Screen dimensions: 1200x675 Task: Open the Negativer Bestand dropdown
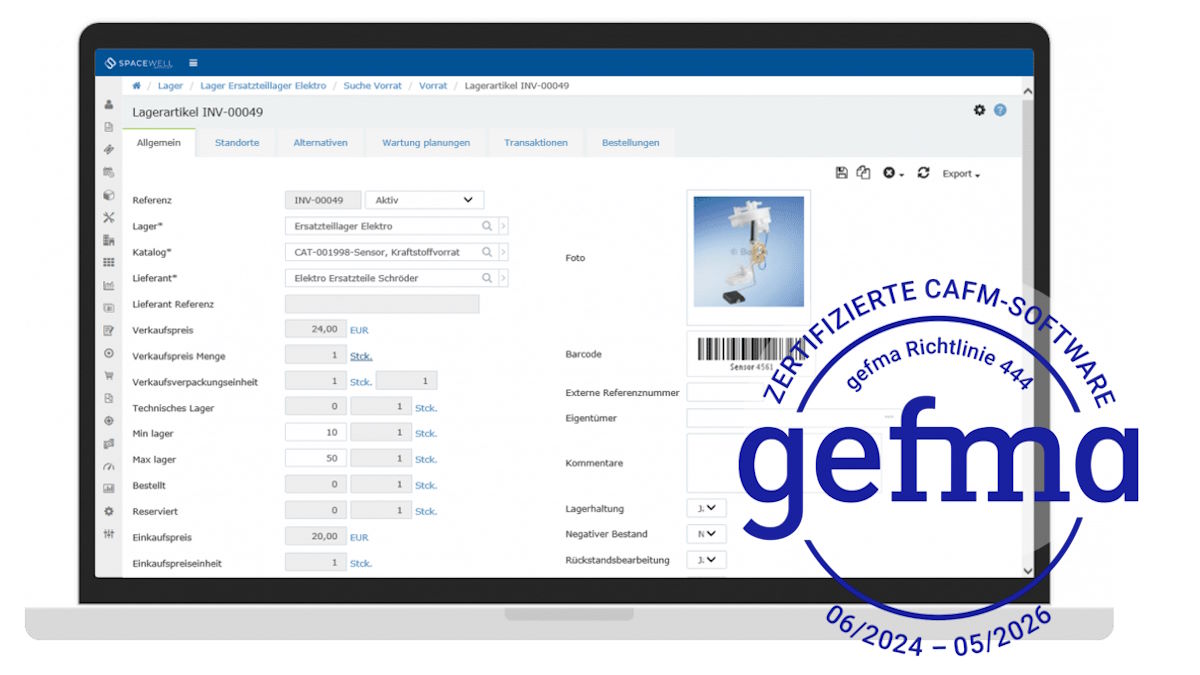[x=707, y=534]
